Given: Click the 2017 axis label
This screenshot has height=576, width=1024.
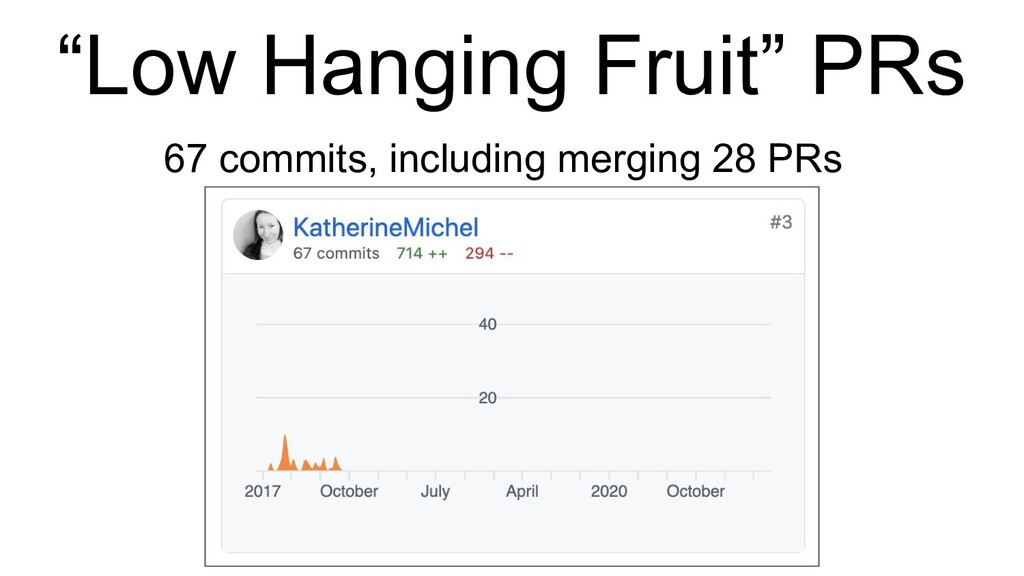Looking at the screenshot, I should tap(263, 491).
